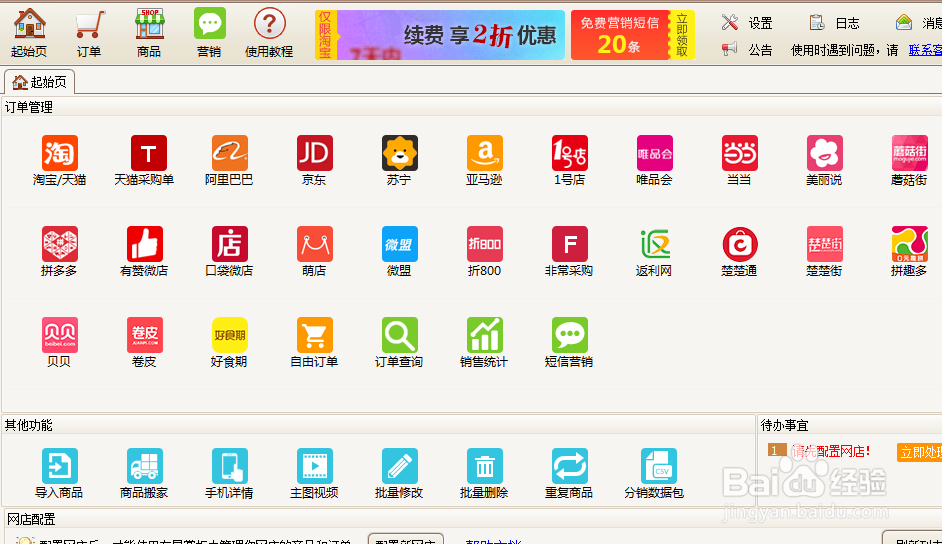
Task: Open 唯品会 icon
Action: pyautogui.click(x=654, y=160)
